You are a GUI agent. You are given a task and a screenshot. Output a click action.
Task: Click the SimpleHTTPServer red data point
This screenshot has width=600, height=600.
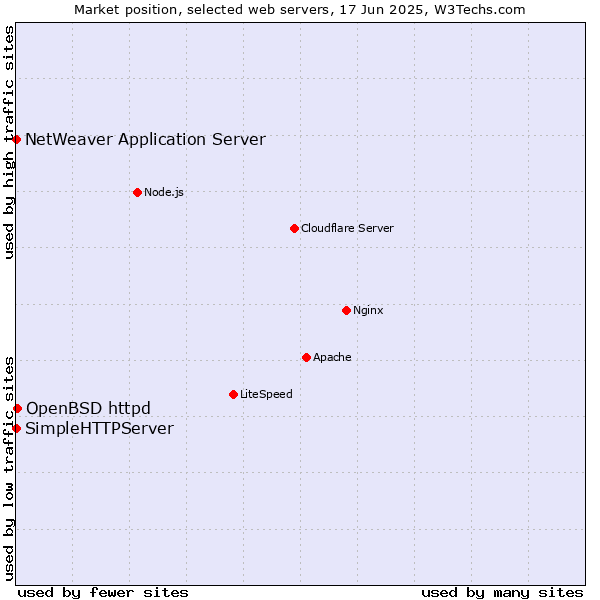pos(16,428)
